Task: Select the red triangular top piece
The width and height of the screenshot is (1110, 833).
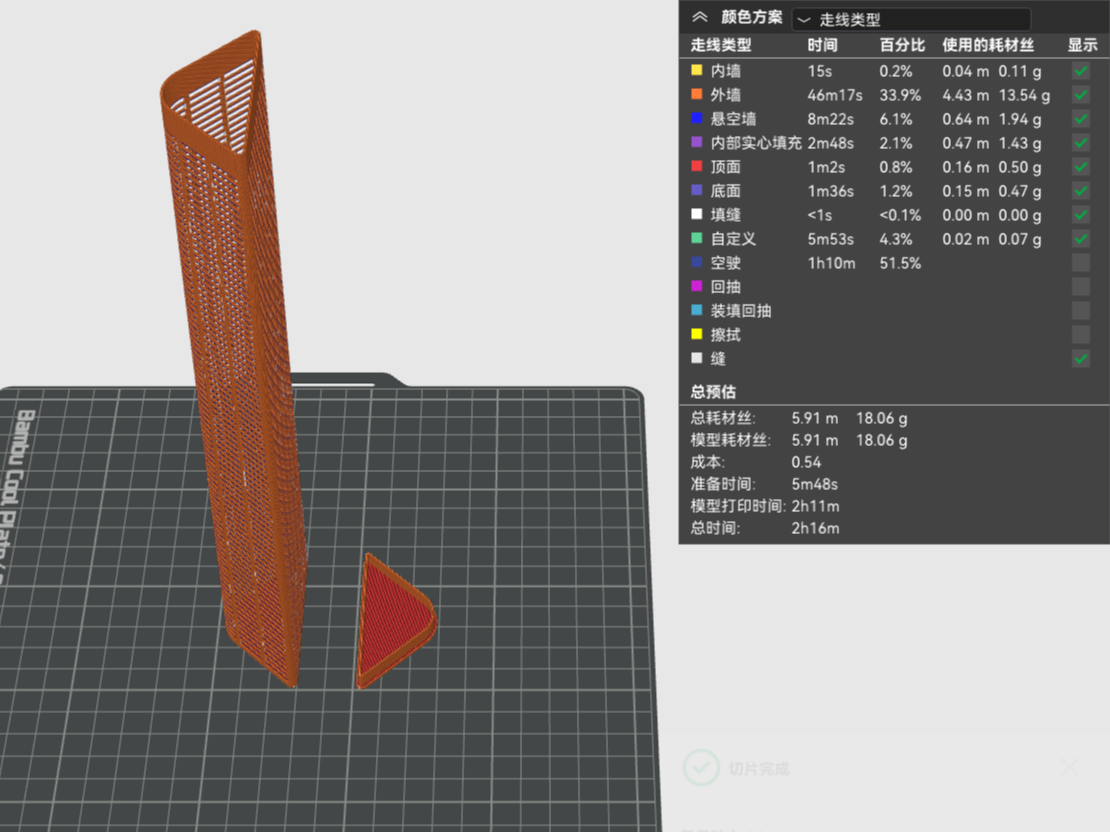Action: [x=395, y=621]
